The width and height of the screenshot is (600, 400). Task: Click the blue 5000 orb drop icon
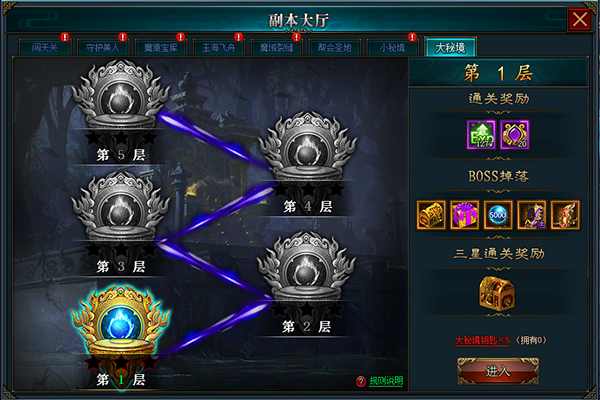498,215
